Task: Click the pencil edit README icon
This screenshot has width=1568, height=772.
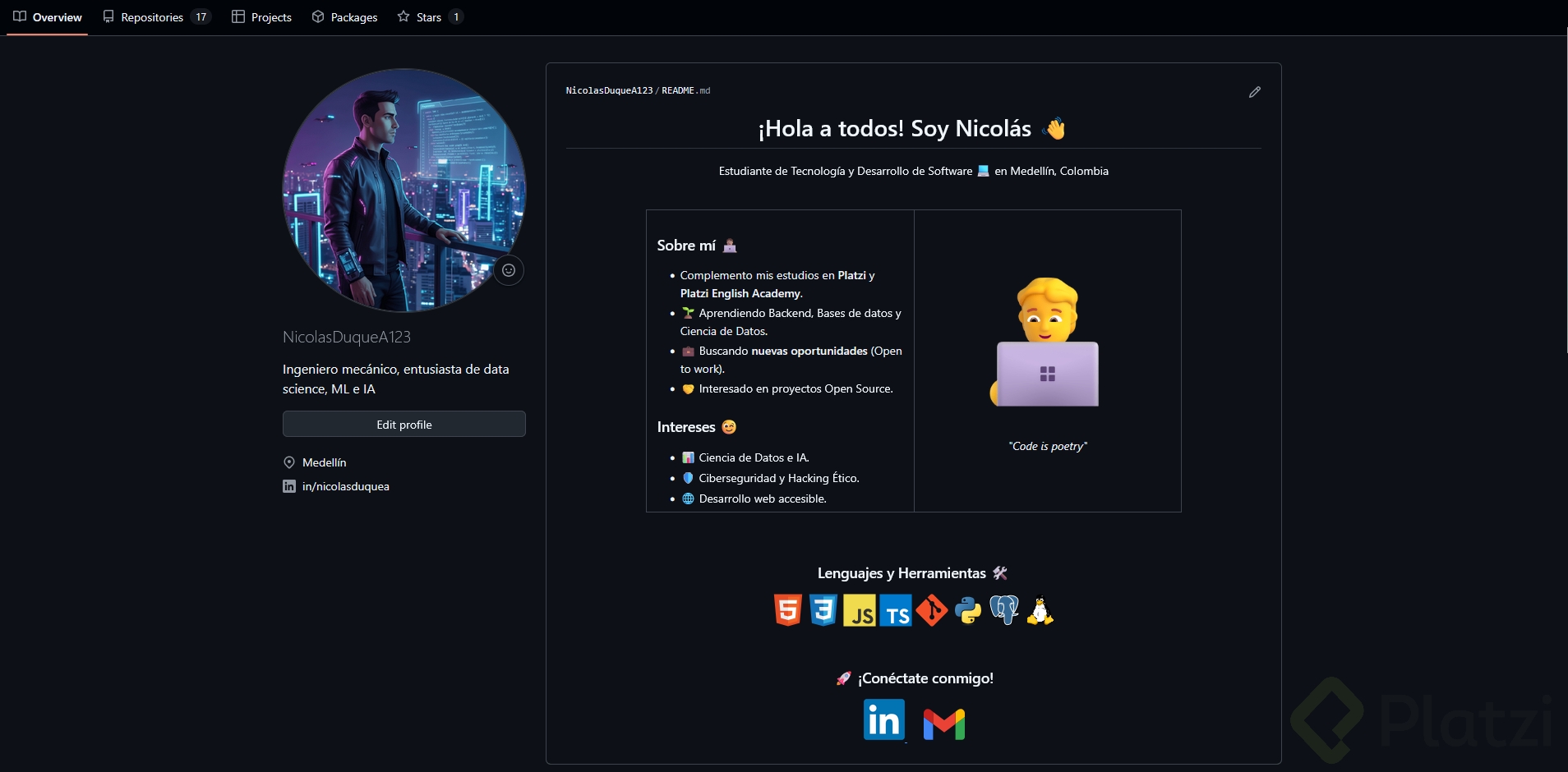Action: [x=1254, y=92]
